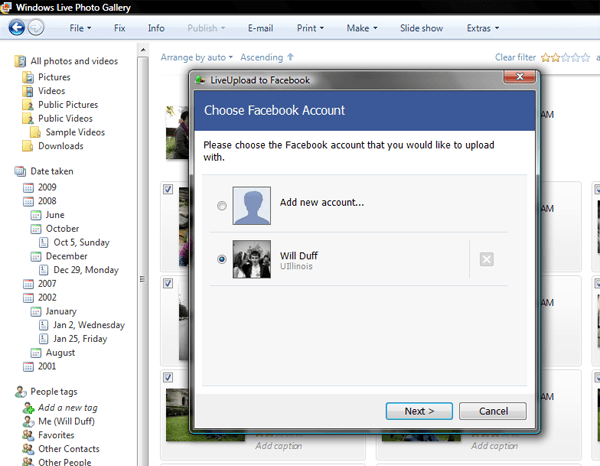Image resolution: width=600 pixels, height=466 pixels.
Task: Click the Ascending sort arrow icon
Action: click(x=290, y=57)
